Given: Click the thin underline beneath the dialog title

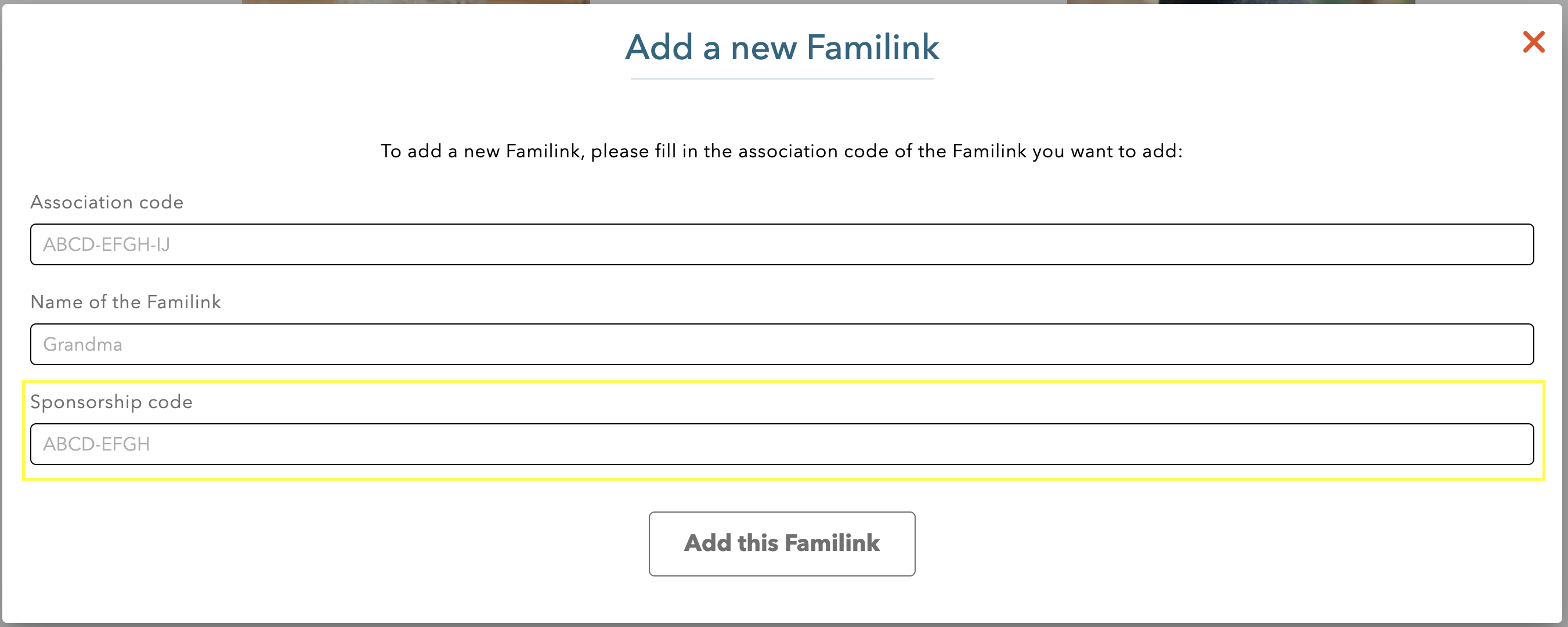Looking at the screenshot, I should pos(782,79).
